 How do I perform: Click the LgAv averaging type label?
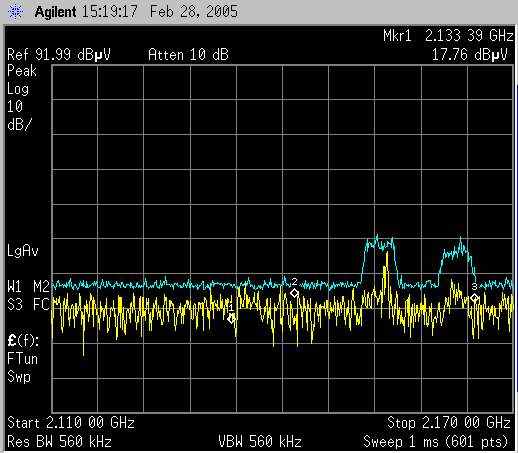click(23, 251)
